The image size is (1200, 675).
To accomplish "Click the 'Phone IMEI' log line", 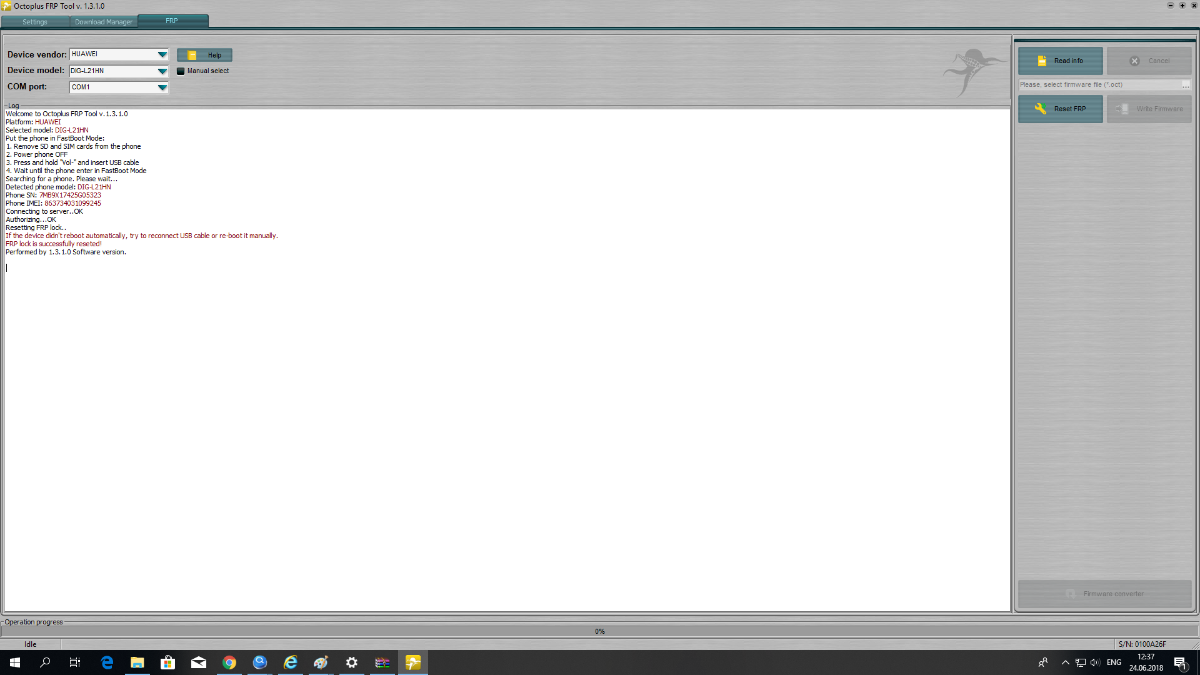I will [x=53, y=204].
